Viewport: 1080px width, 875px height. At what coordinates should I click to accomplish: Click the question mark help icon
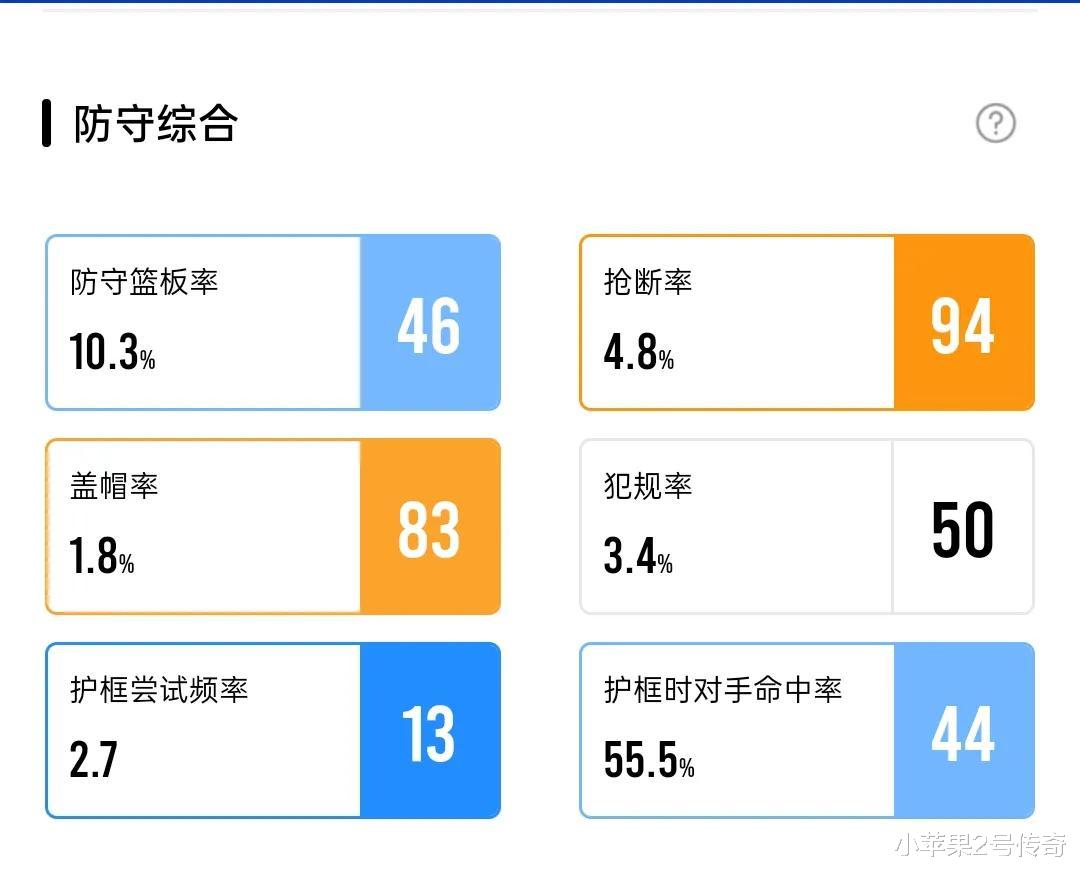[x=995, y=124]
